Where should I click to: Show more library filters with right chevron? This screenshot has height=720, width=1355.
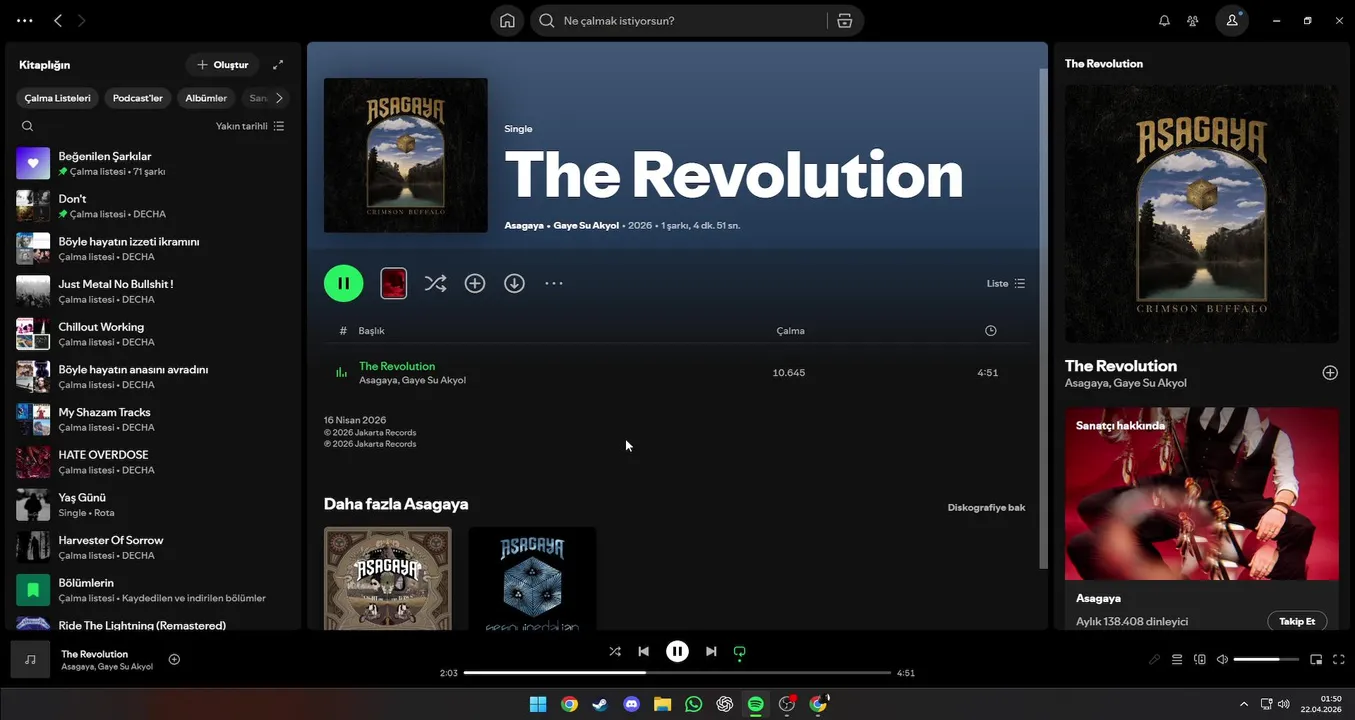[279, 98]
